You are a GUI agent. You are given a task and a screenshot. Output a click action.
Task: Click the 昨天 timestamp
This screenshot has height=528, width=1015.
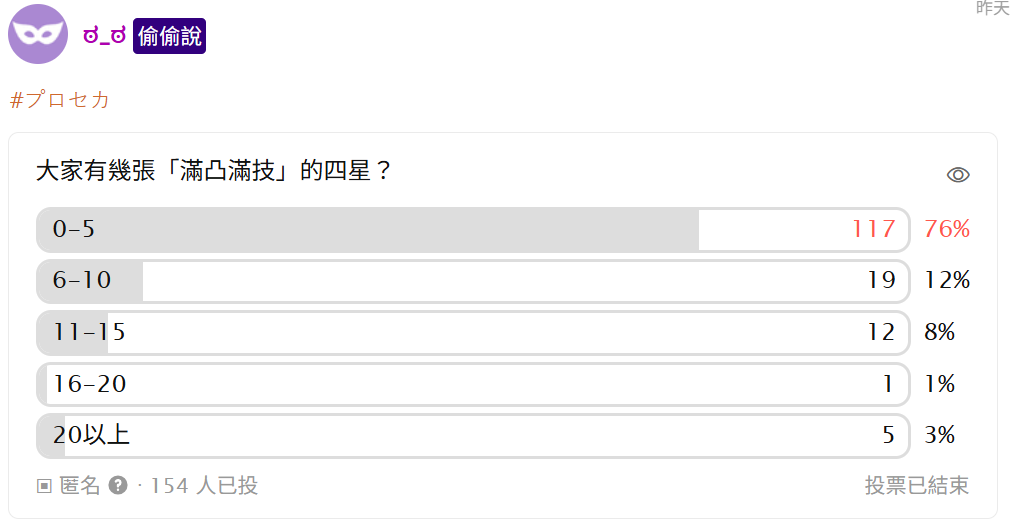992,8
